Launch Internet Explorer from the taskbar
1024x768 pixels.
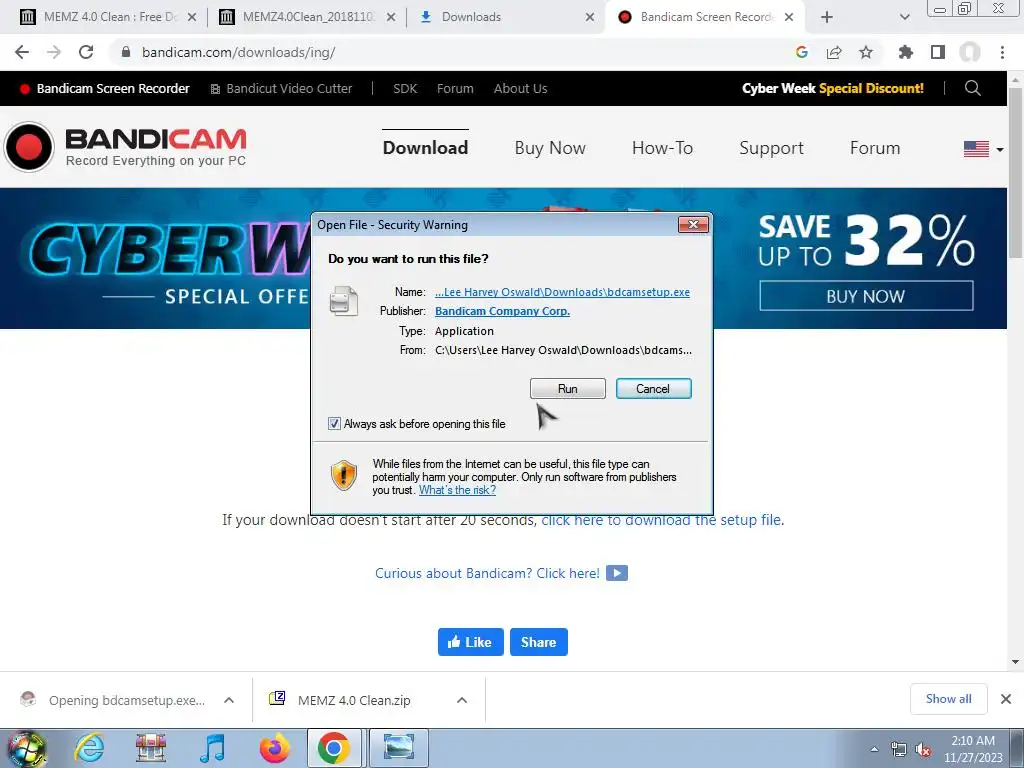(x=89, y=748)
